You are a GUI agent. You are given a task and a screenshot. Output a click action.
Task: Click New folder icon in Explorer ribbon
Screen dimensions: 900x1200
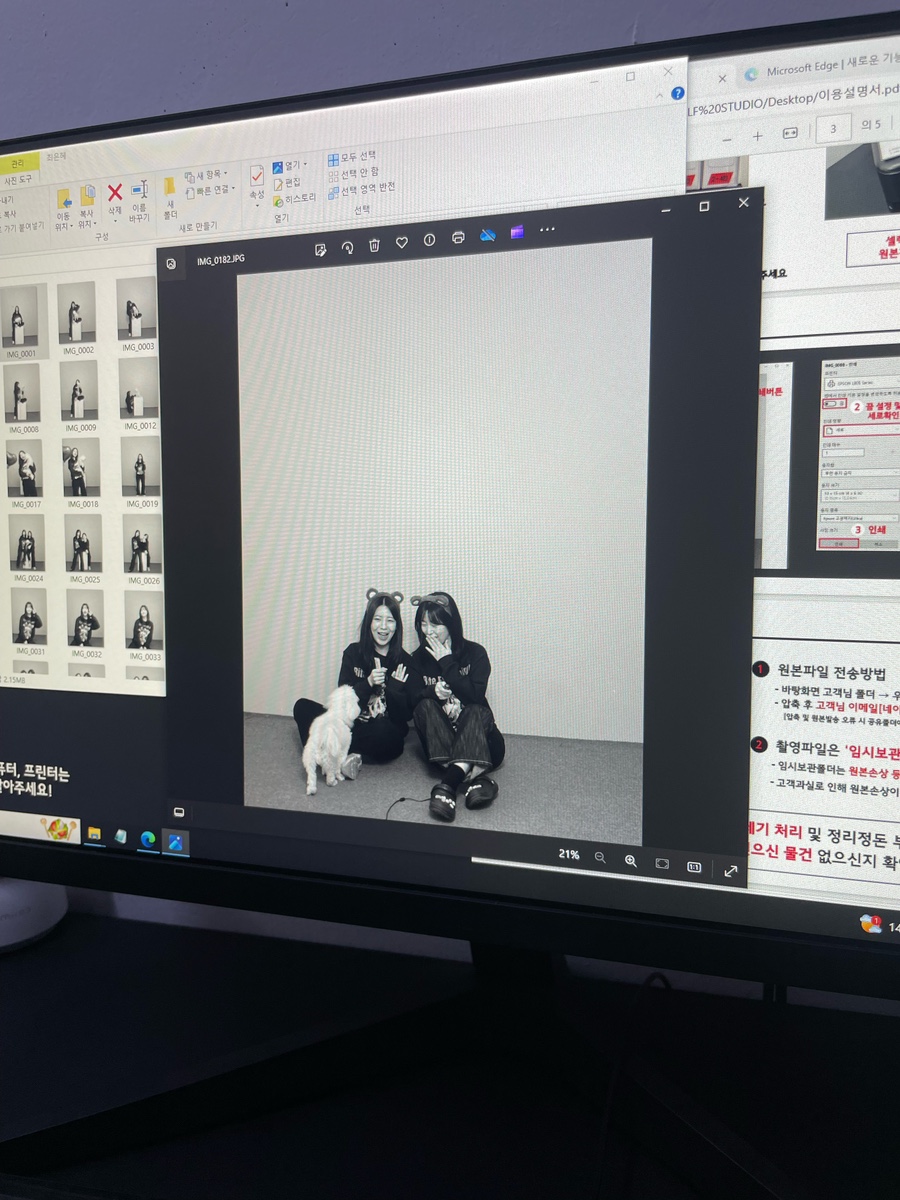point(170,186)
